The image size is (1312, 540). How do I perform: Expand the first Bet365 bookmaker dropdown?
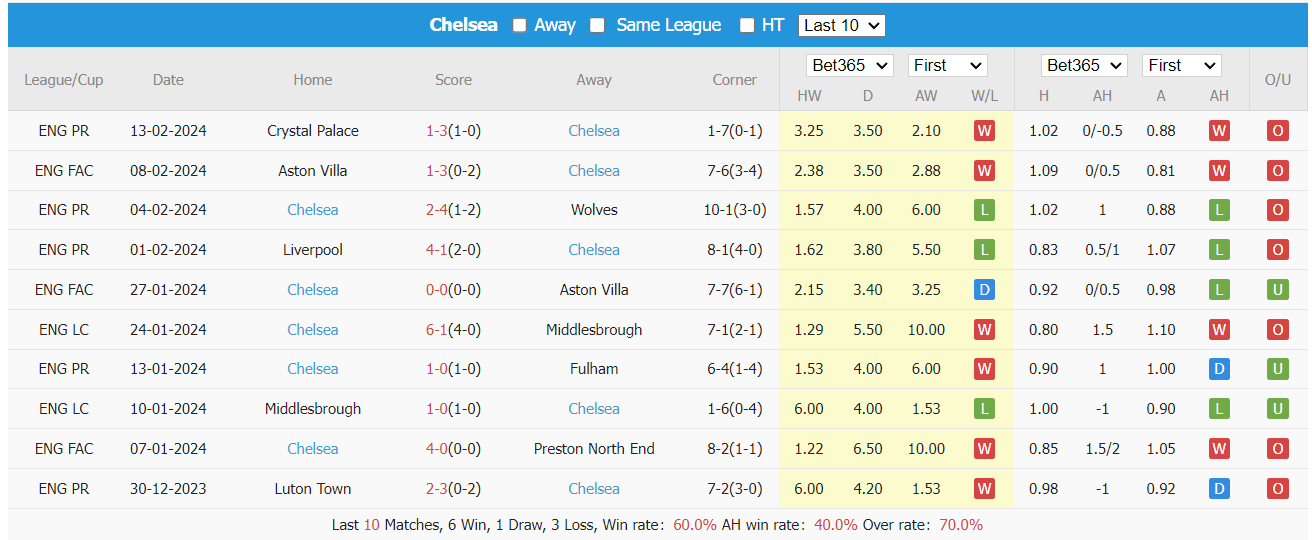click(x=850, y=66)
